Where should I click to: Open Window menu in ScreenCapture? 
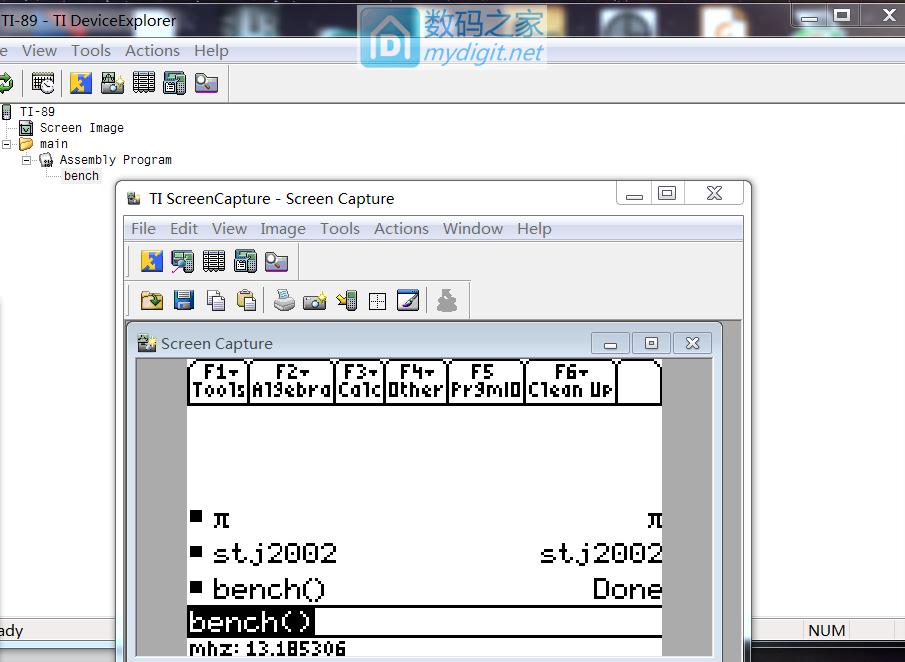pyautogui.click(x=473, y=229)
